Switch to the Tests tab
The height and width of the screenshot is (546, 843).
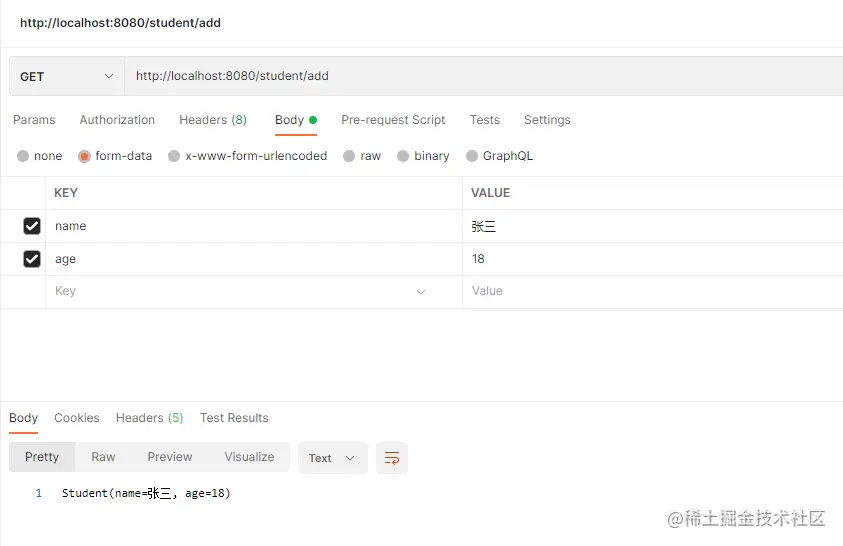(484, 120)
